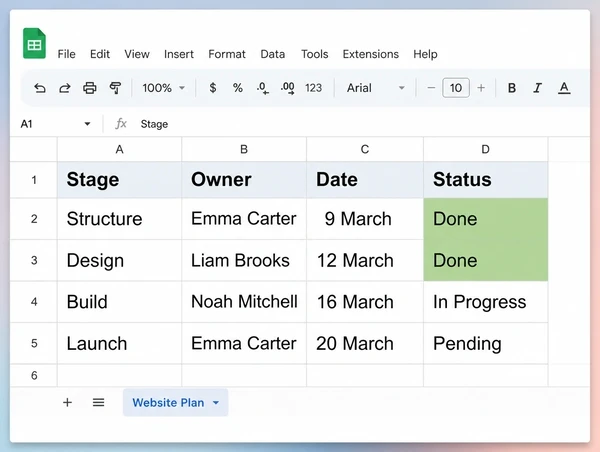
Task: Open the zoom 100% dropdown
Action: [x=164, y=88]
